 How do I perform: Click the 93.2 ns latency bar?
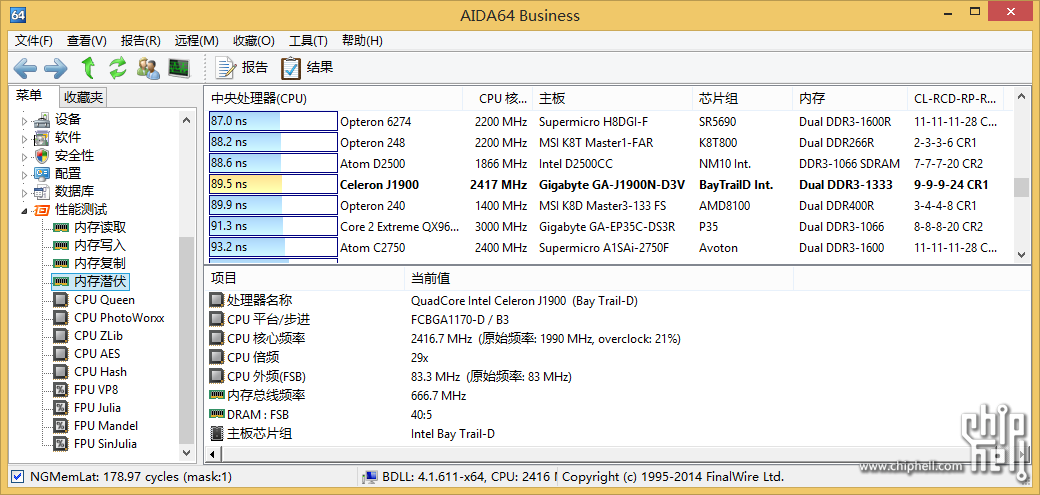coord(273,248)
